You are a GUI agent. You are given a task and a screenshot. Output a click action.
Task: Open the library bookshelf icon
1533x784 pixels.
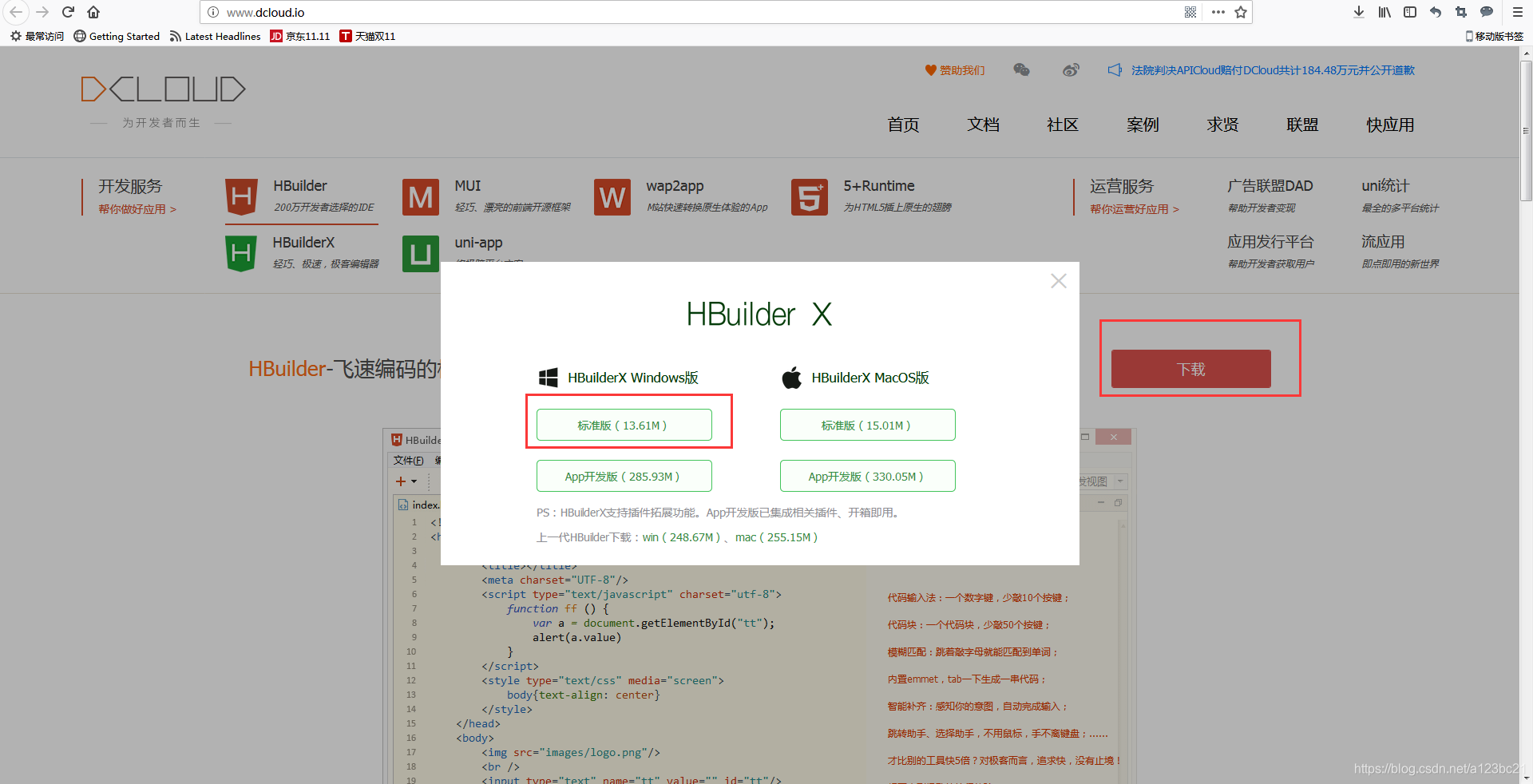click(x=1384, y=12)
